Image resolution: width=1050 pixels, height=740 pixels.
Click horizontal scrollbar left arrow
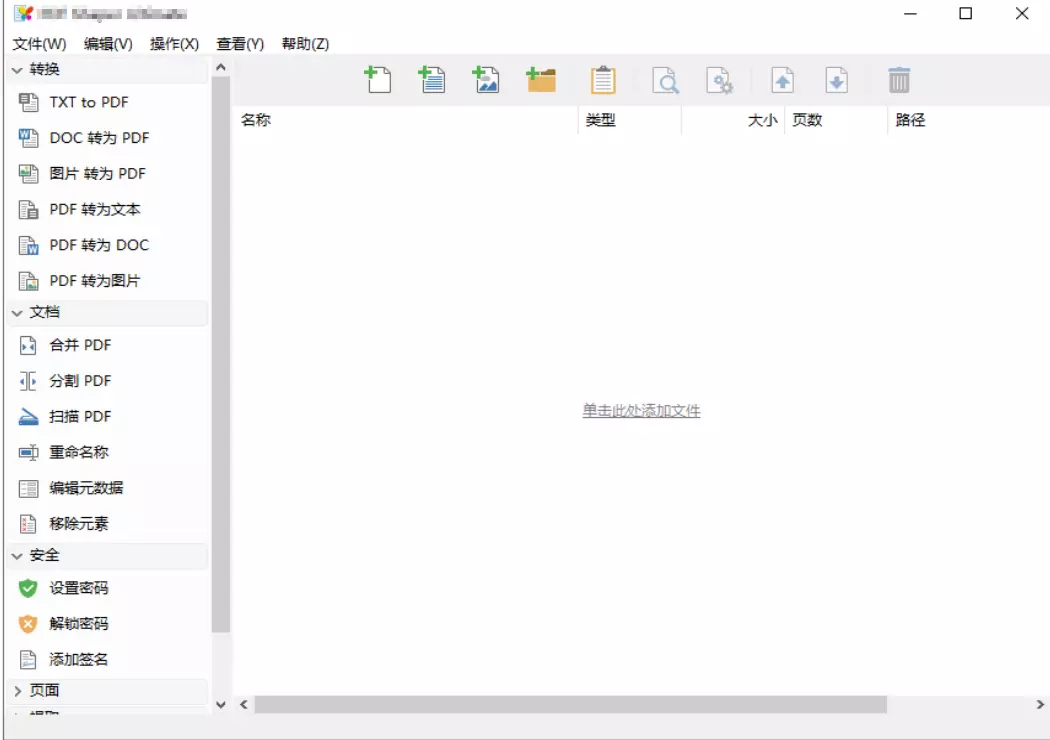[244, 705]
